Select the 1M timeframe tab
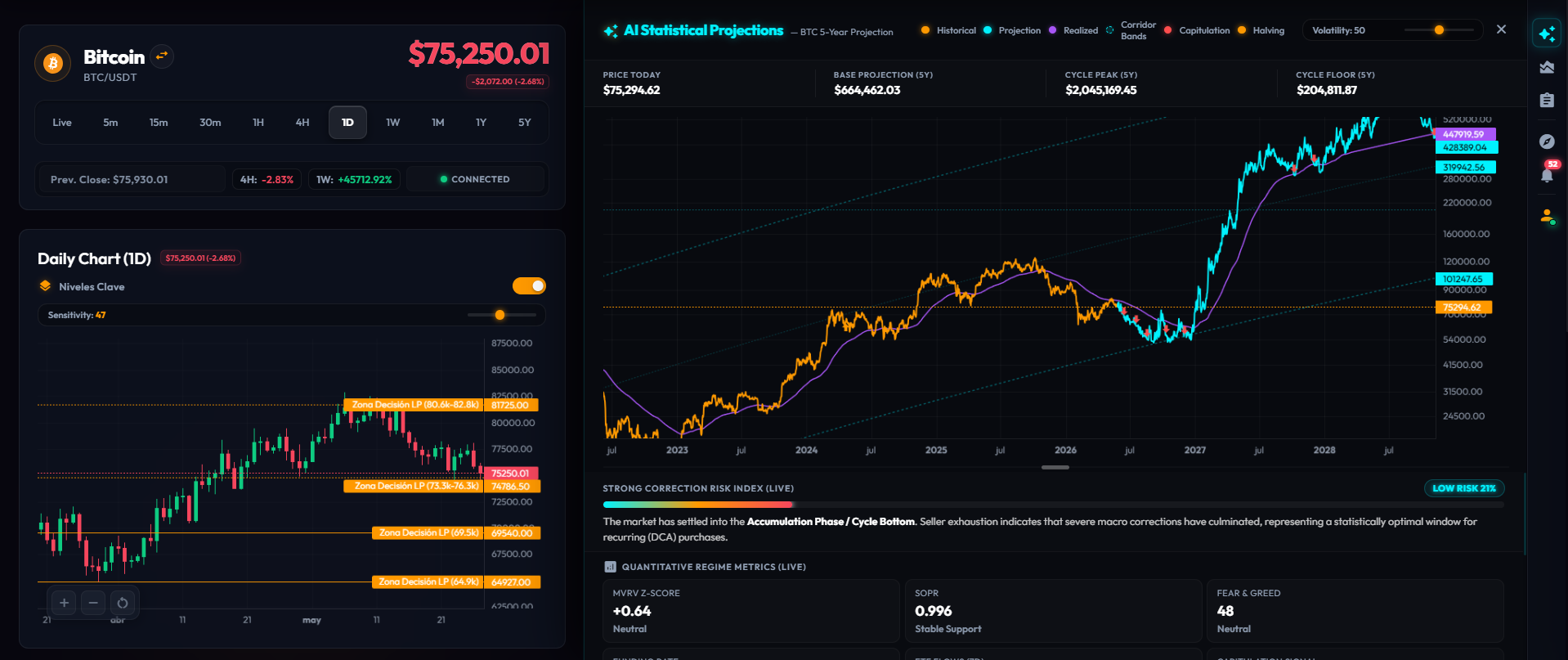Screen dimensions: 1568x660 [x=438, y=123]
